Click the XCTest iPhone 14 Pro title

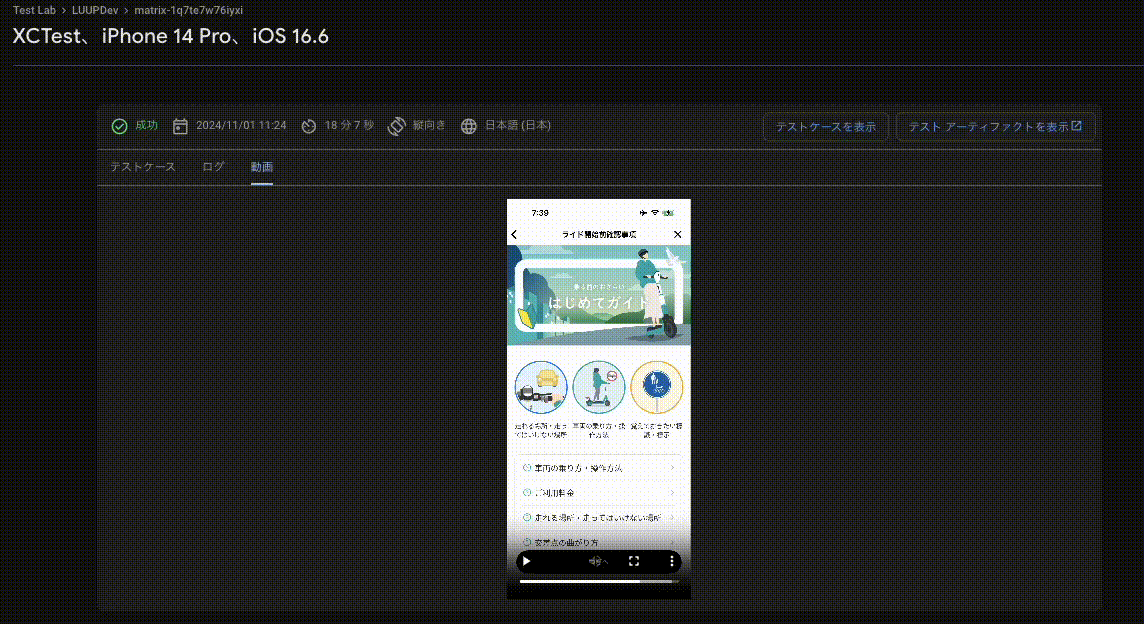click(171, 36)
